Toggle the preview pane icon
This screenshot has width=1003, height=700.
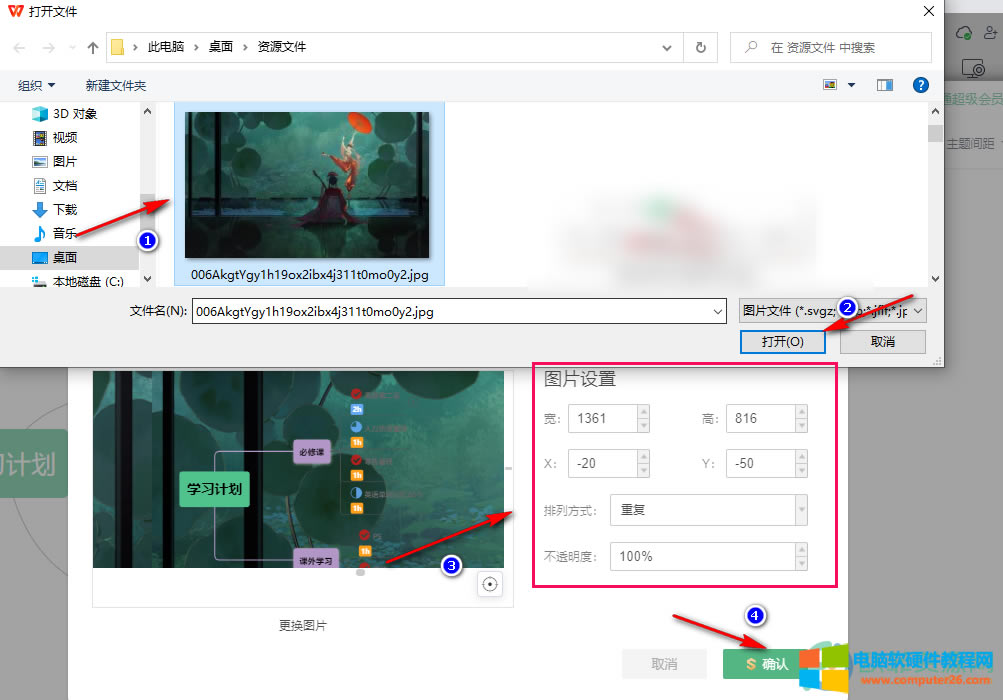point(884,86)
